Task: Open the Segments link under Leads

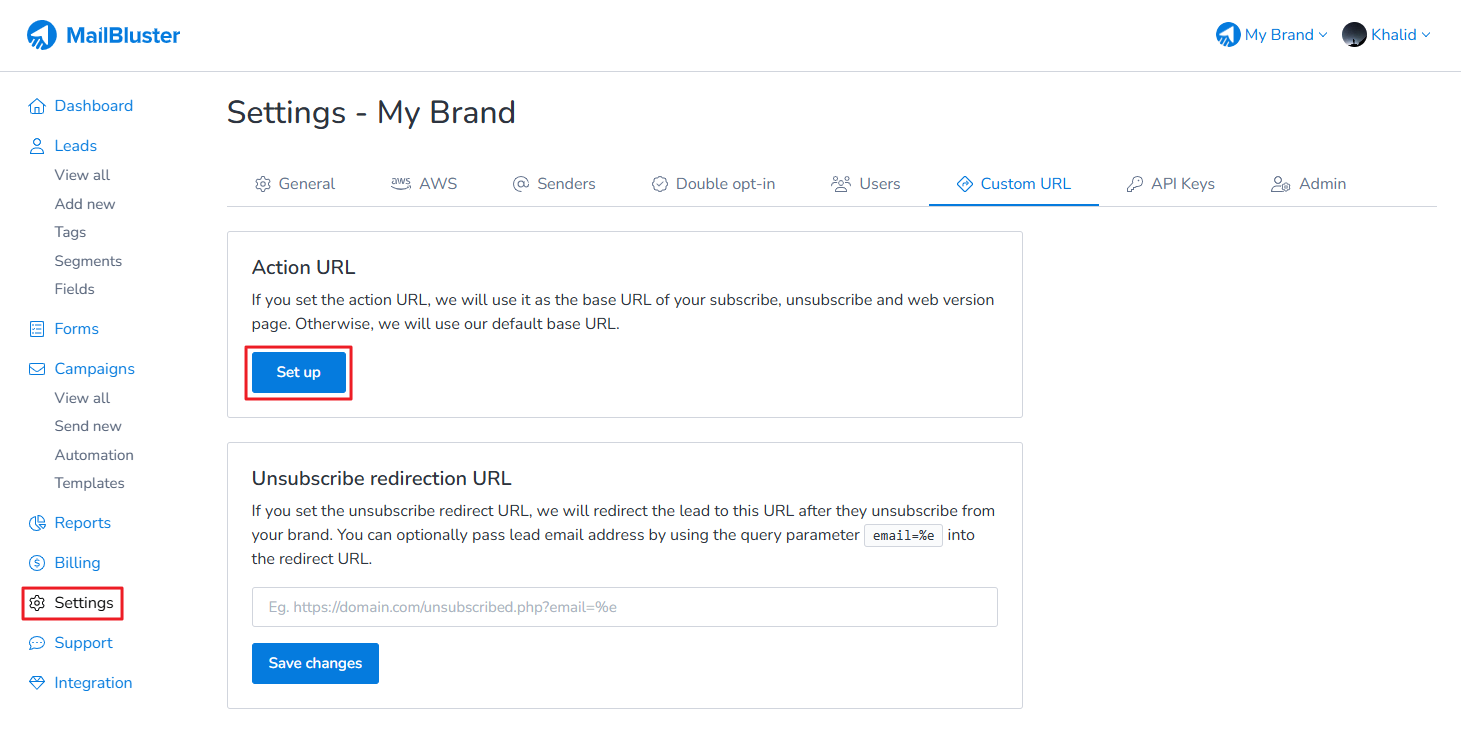Action: point(88,261)
